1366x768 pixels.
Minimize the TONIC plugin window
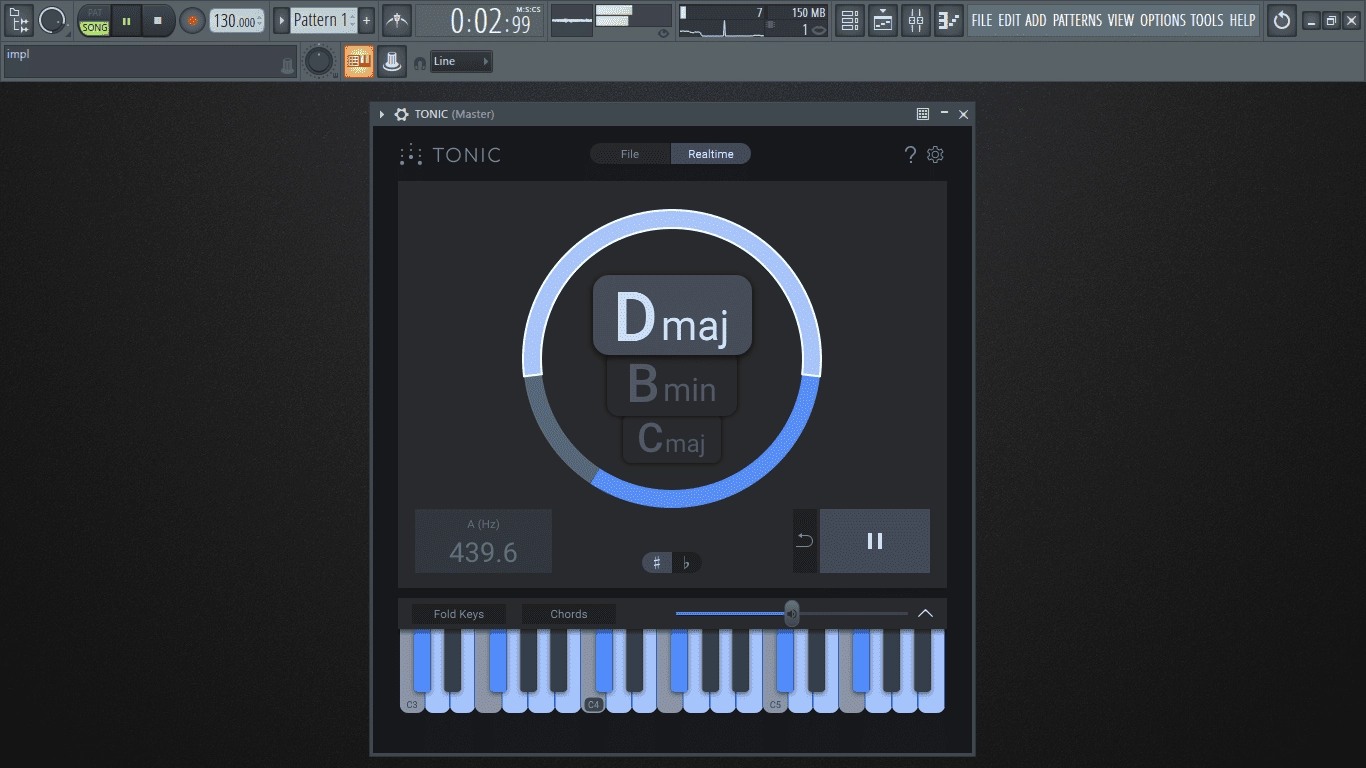coord(944,114)
